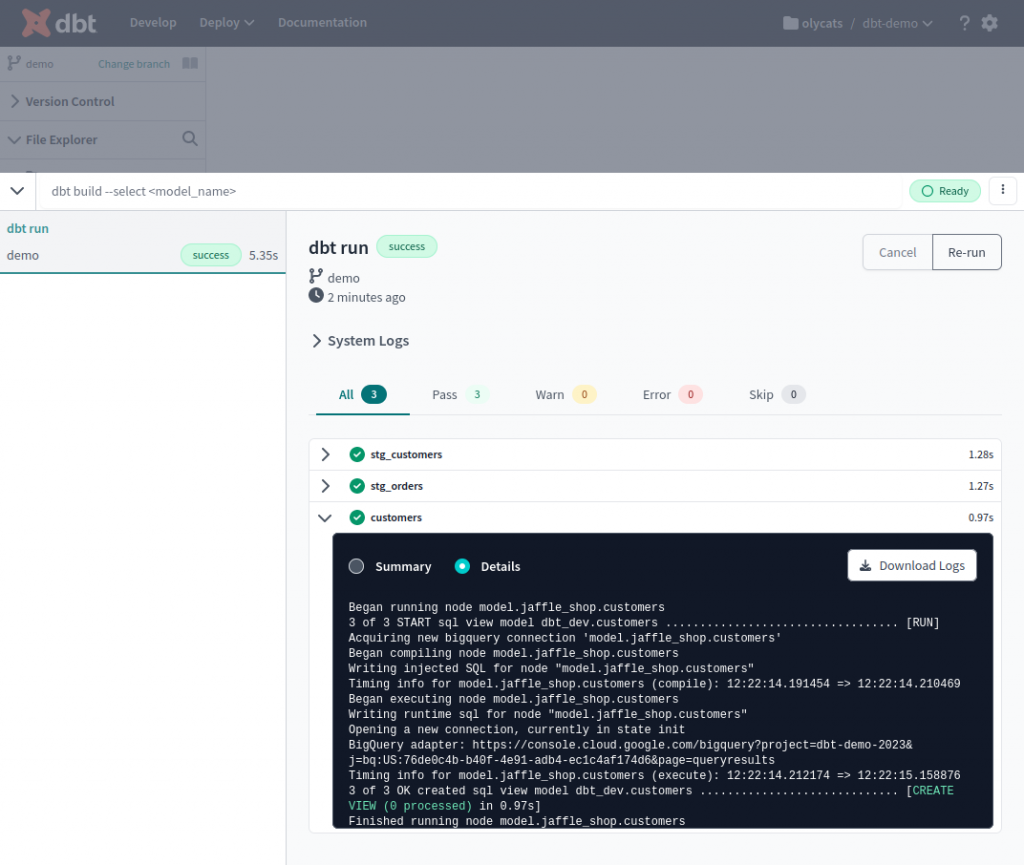The image size is (1024, 865).
Task: Open the help question mark icon
Action: pos(964,24)
